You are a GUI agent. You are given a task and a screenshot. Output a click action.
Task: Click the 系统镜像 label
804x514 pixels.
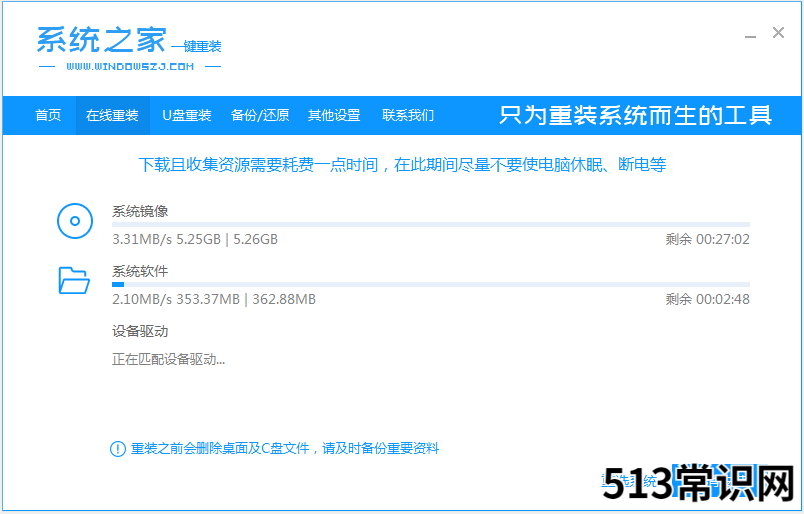point(140,211)
